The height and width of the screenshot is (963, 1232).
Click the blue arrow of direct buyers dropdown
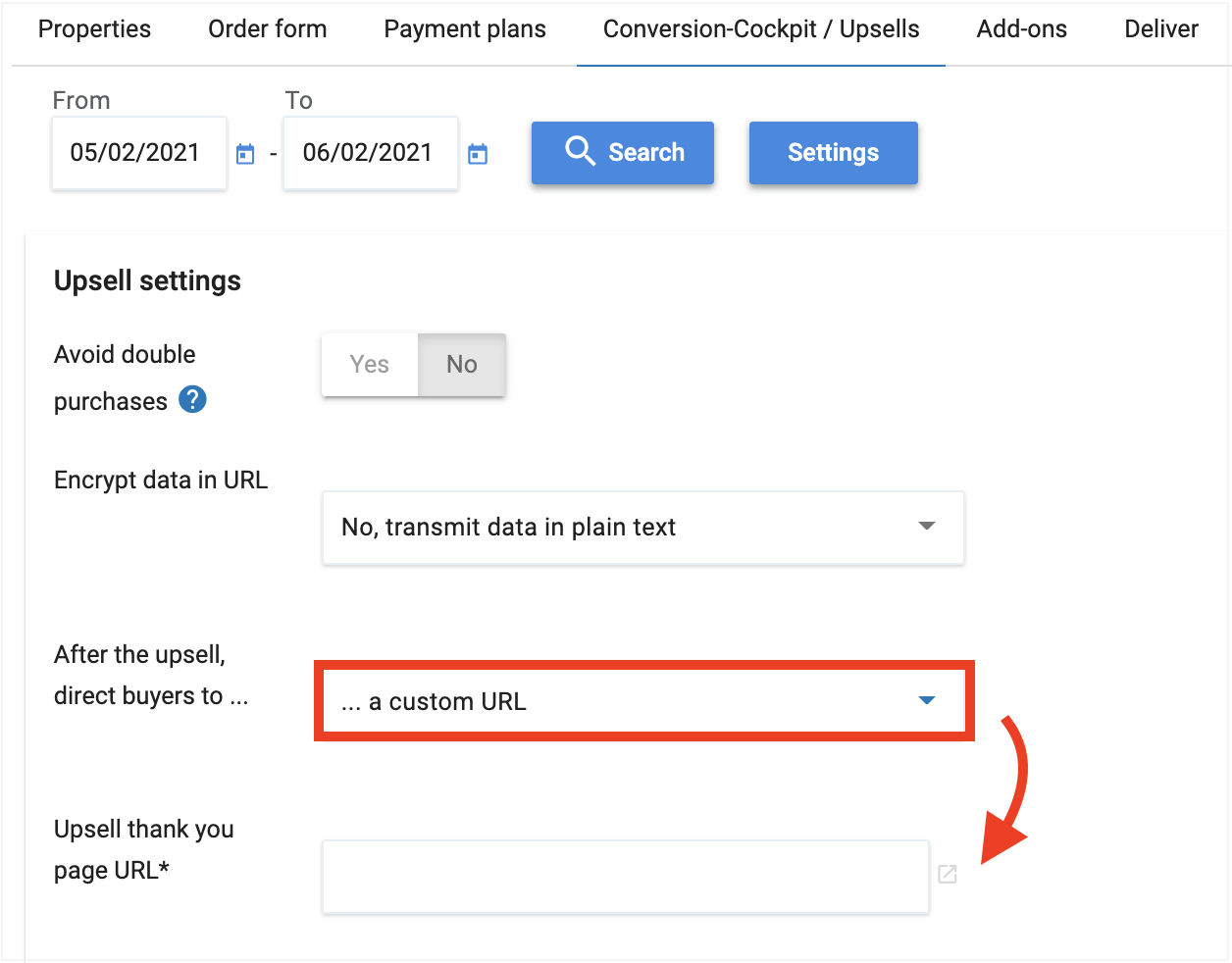(926, 700)
